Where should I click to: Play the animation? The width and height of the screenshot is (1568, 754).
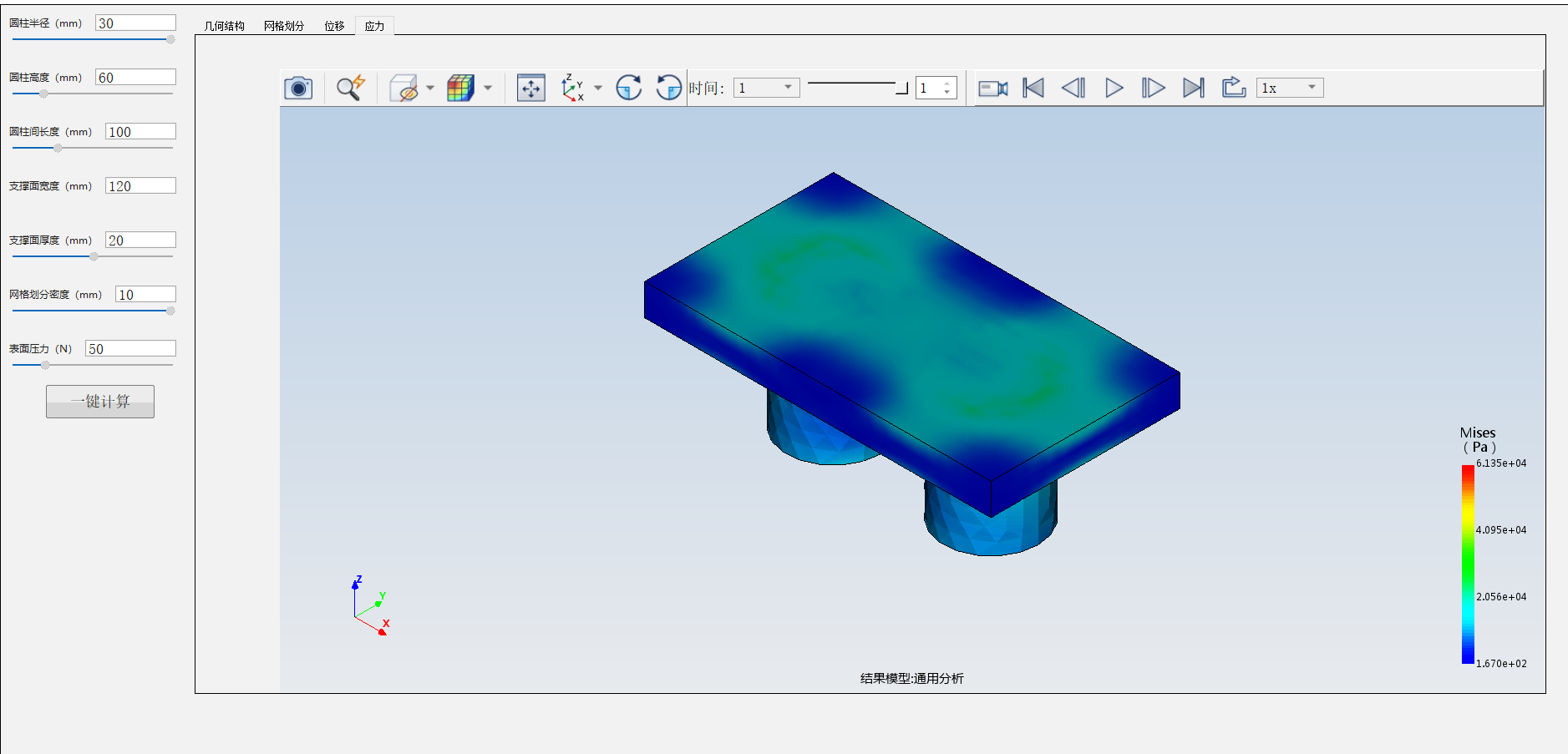point(1114,88)
